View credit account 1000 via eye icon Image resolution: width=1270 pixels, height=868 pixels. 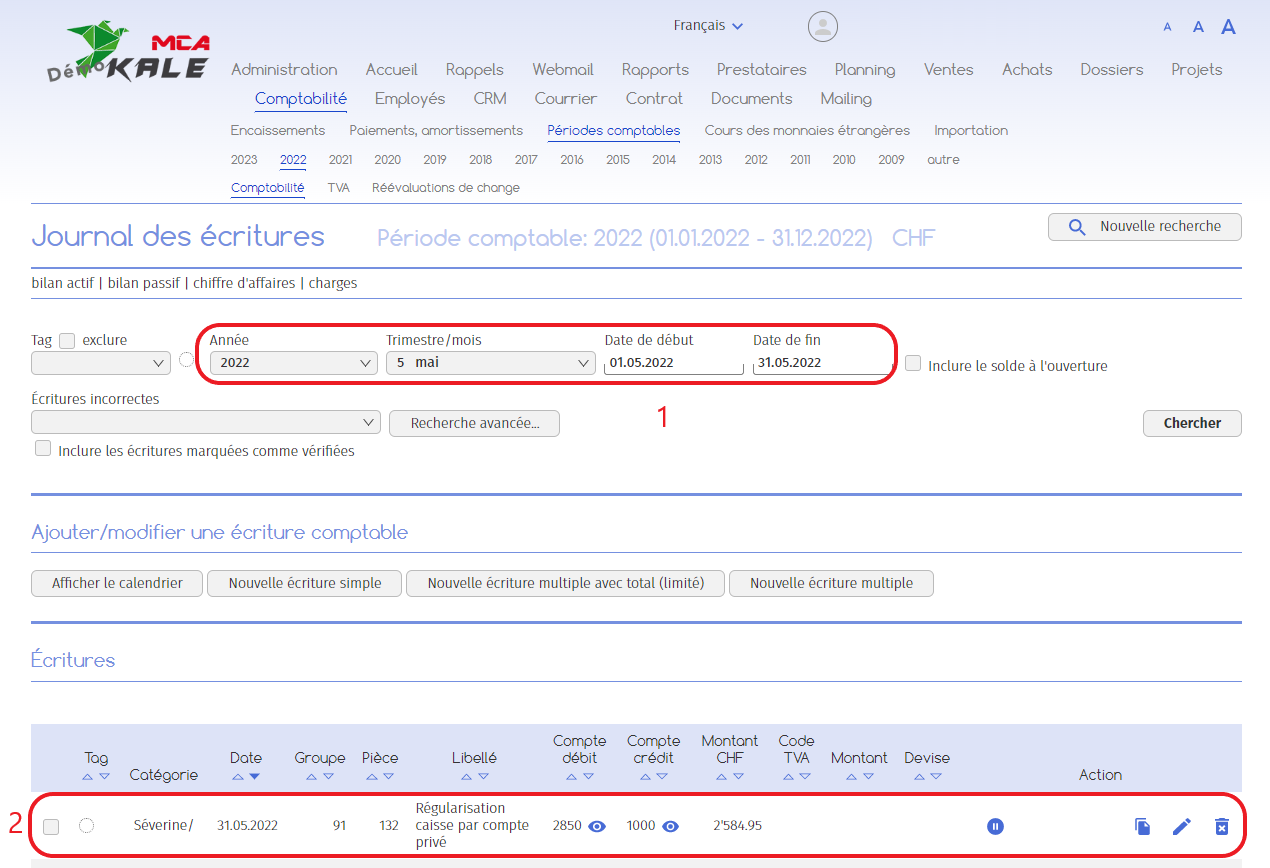coord(671,826)
